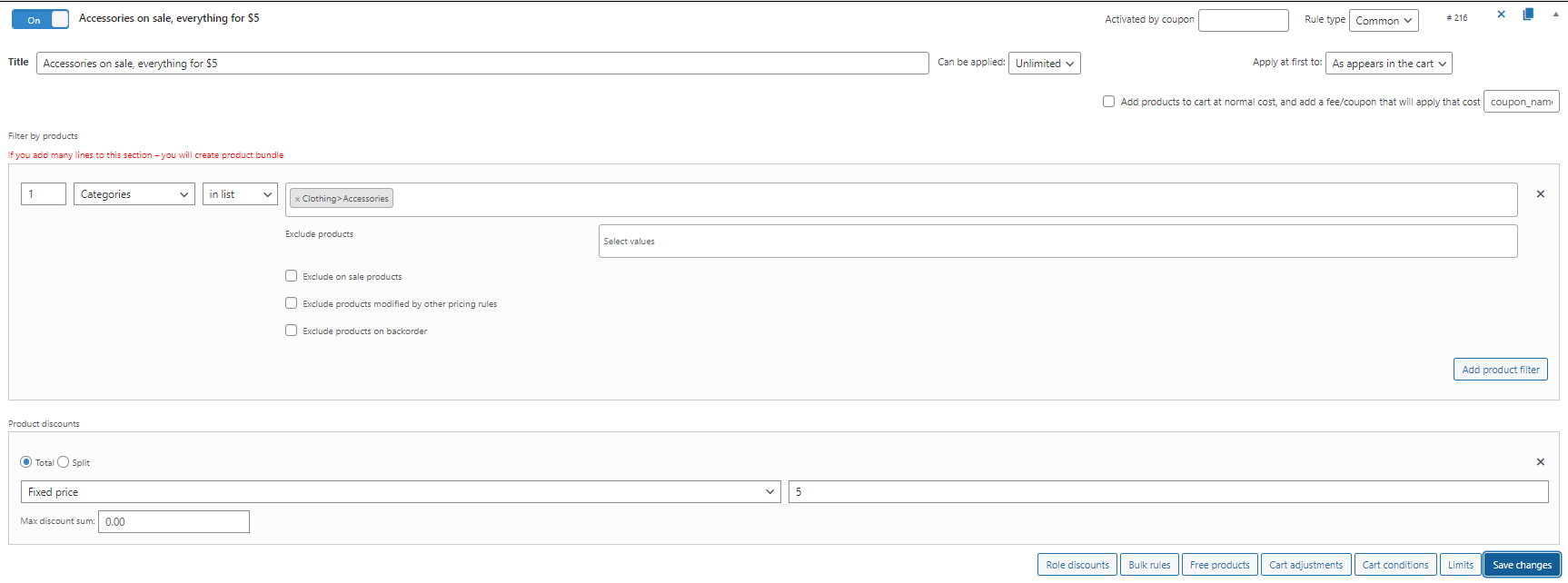The width and height of the screenshot is (1568, 583).
Task: Focus the Title input field
Action: [482, 64]
